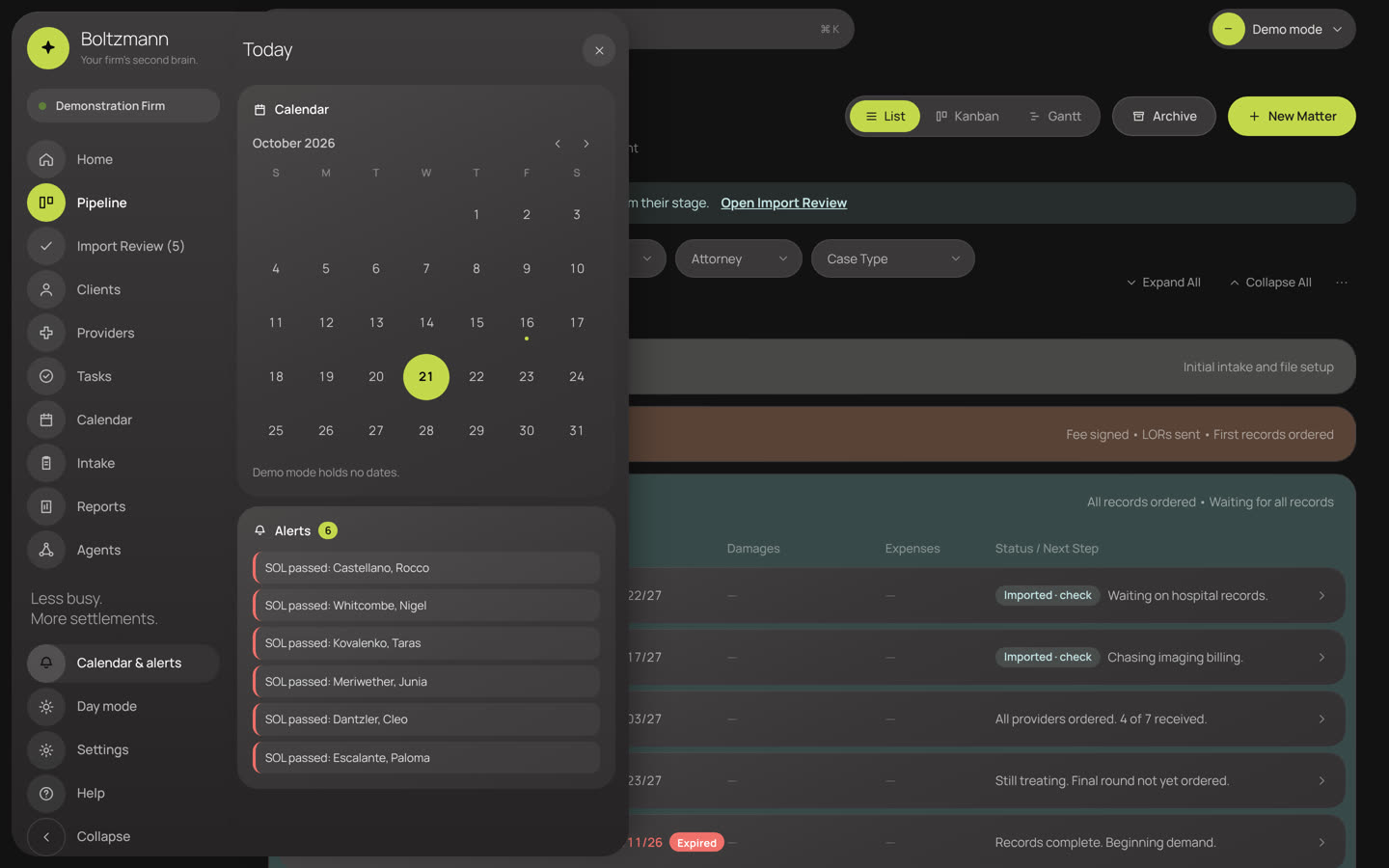Image resolution: width=1389 pixels, height=868 pixels.
Task: Select October 16 in the calendar
Action: tap(527, 323)
